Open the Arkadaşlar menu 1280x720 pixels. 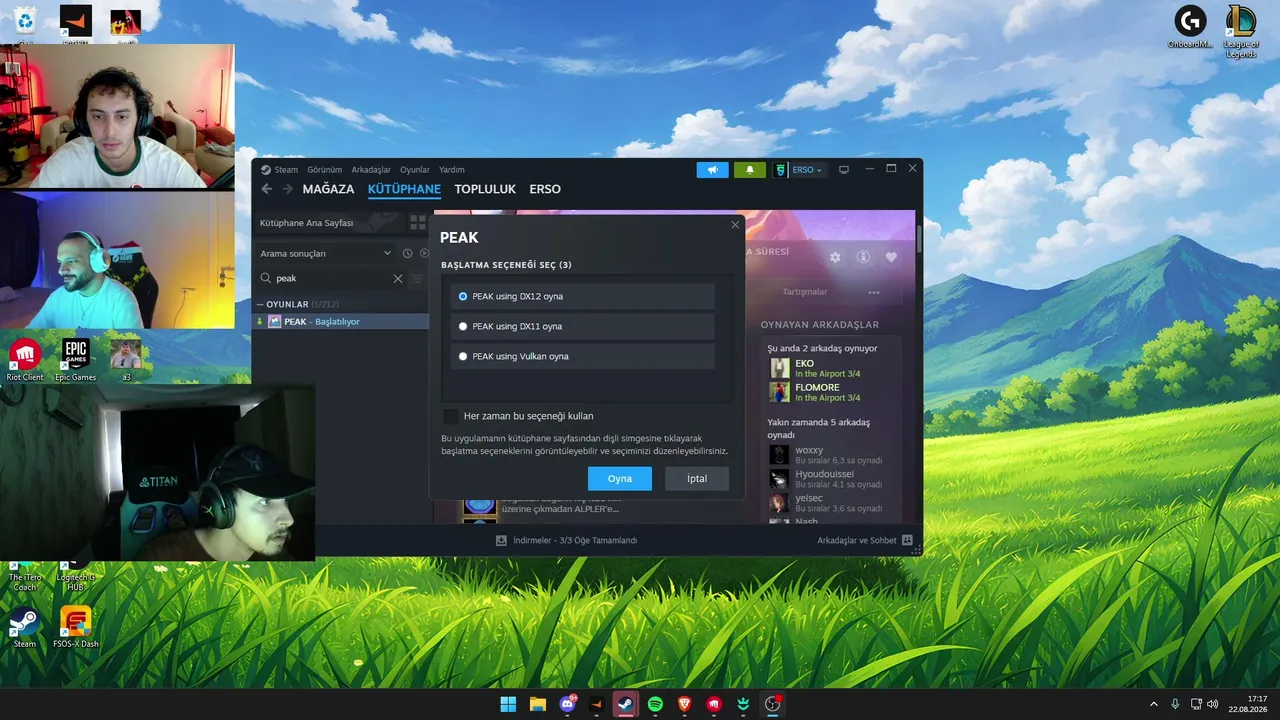click(371, 170)
